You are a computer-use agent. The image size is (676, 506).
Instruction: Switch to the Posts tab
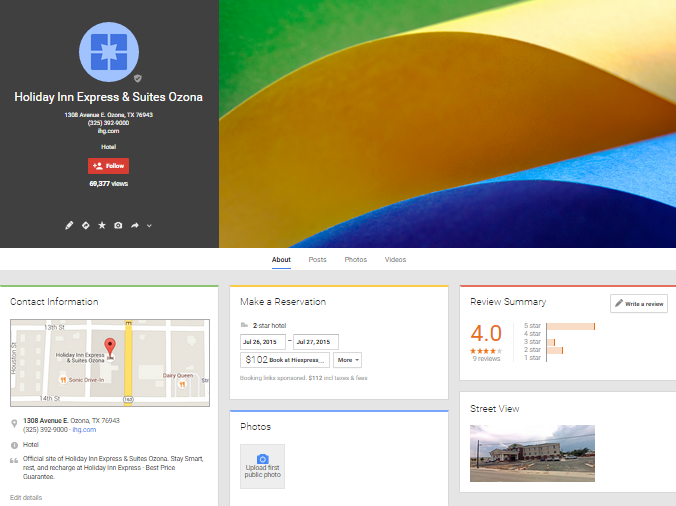[317, 259]
